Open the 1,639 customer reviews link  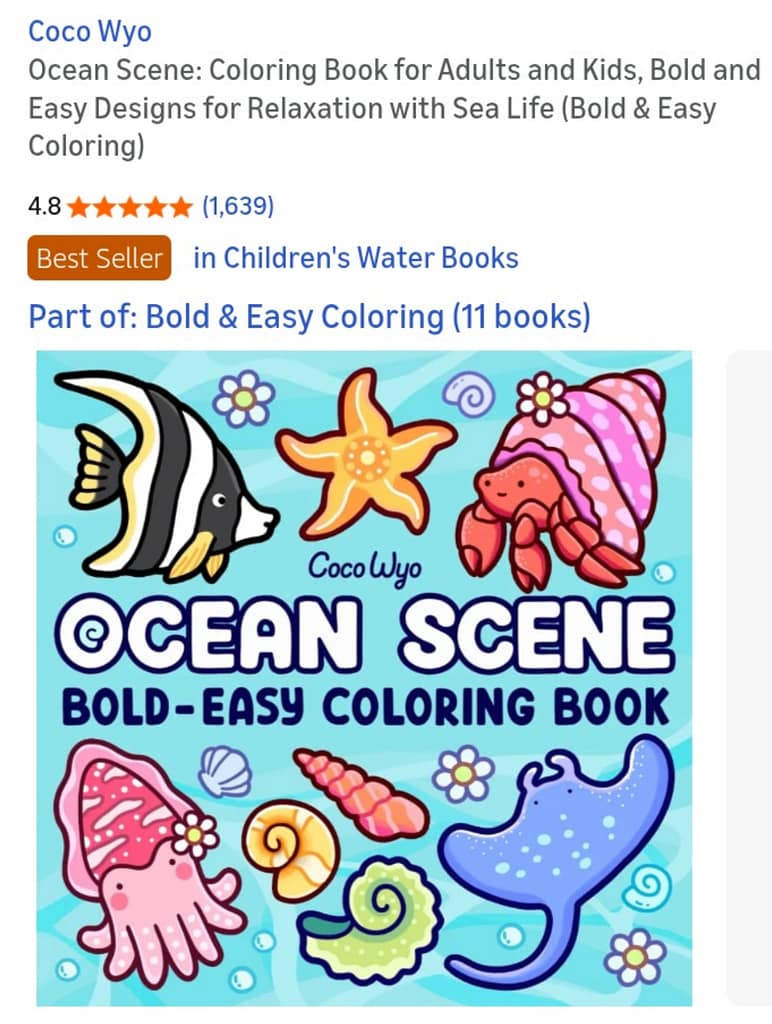pos(238,207)
